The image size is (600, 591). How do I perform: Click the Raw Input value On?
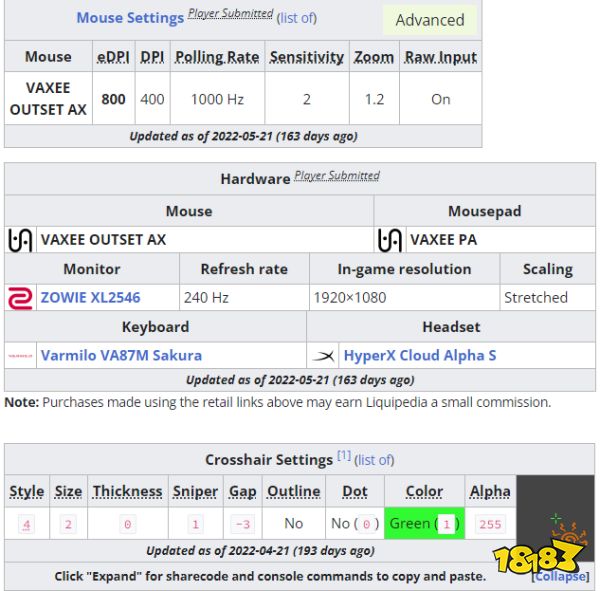[x=441, y=99]
